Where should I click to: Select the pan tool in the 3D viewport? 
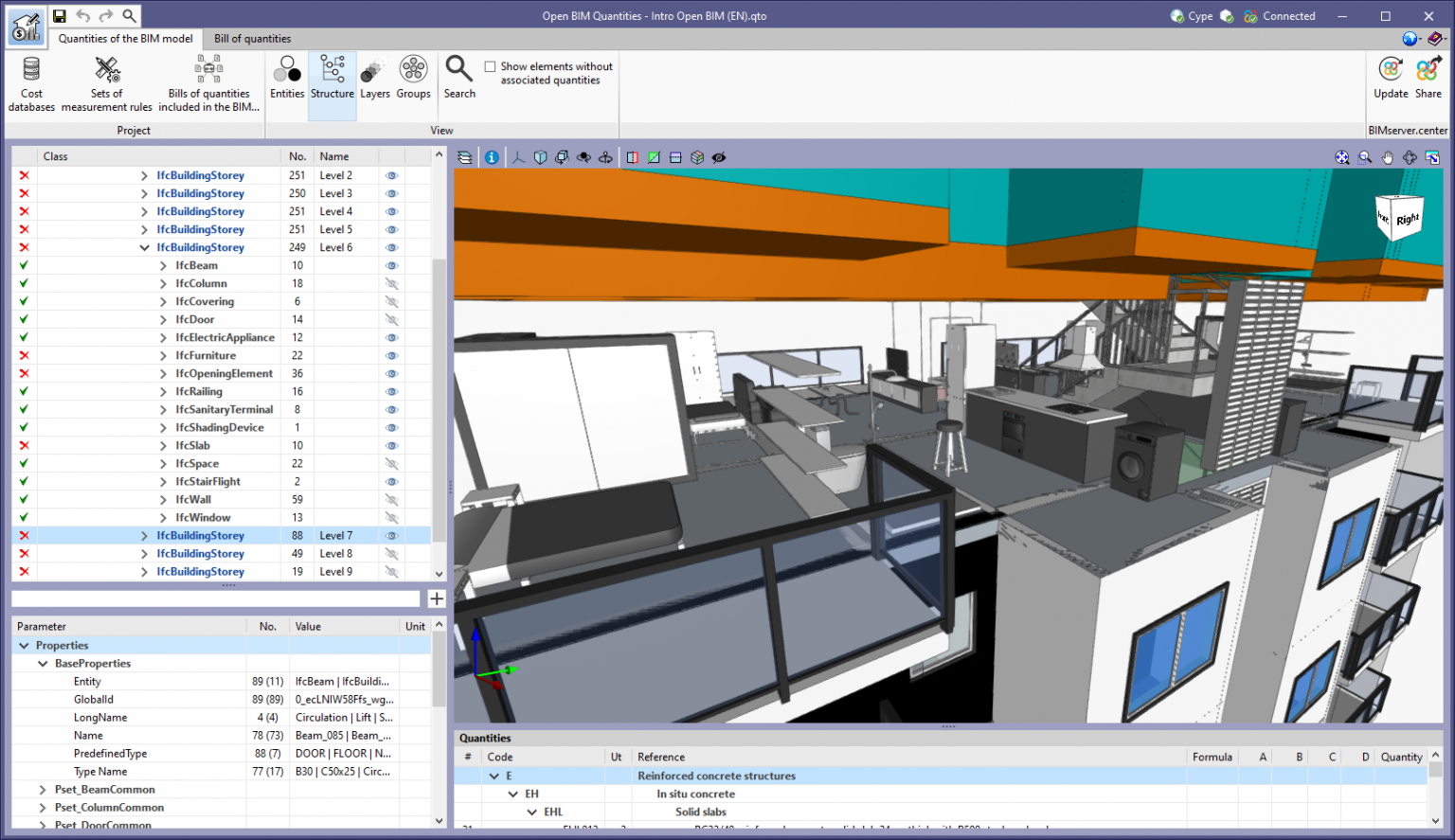[1387, 157]
